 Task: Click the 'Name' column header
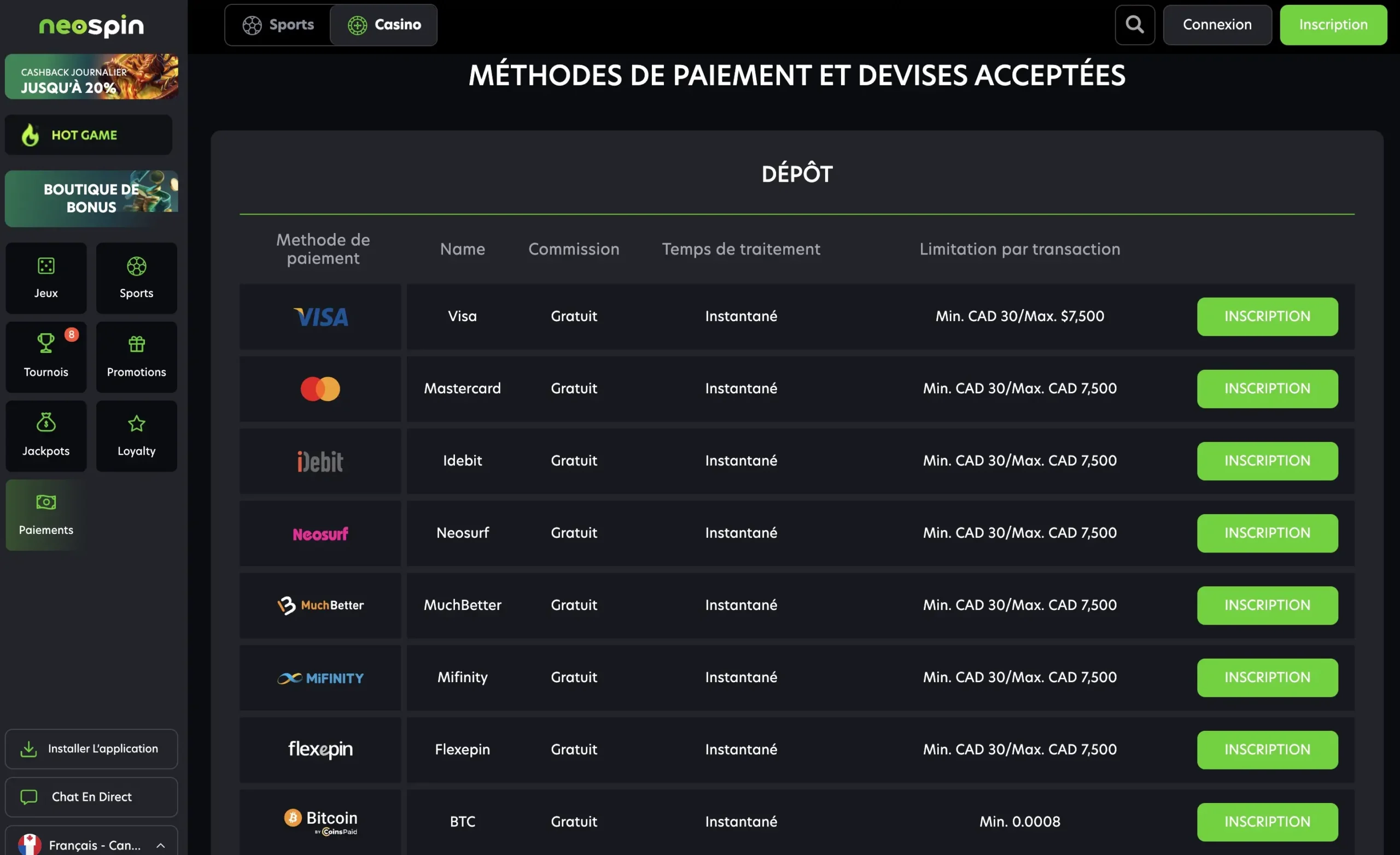463,249
